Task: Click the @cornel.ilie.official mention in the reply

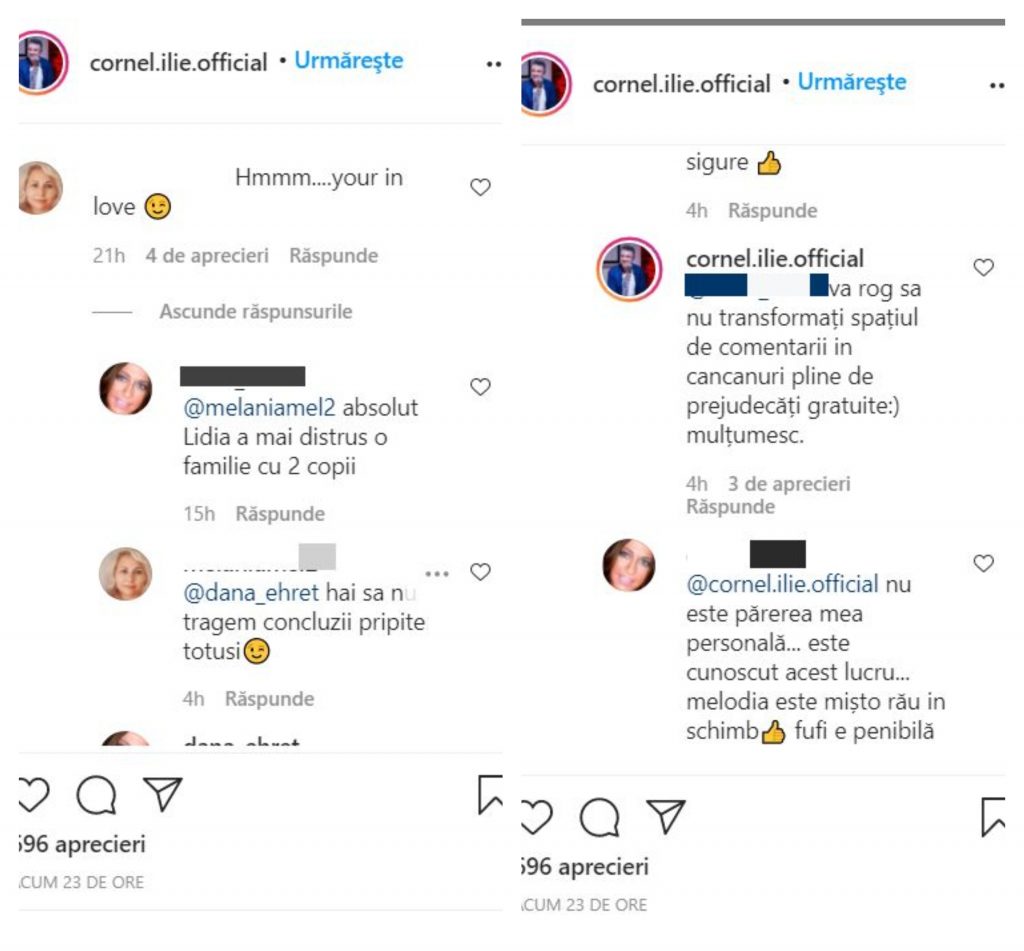Action: (782, 584)
